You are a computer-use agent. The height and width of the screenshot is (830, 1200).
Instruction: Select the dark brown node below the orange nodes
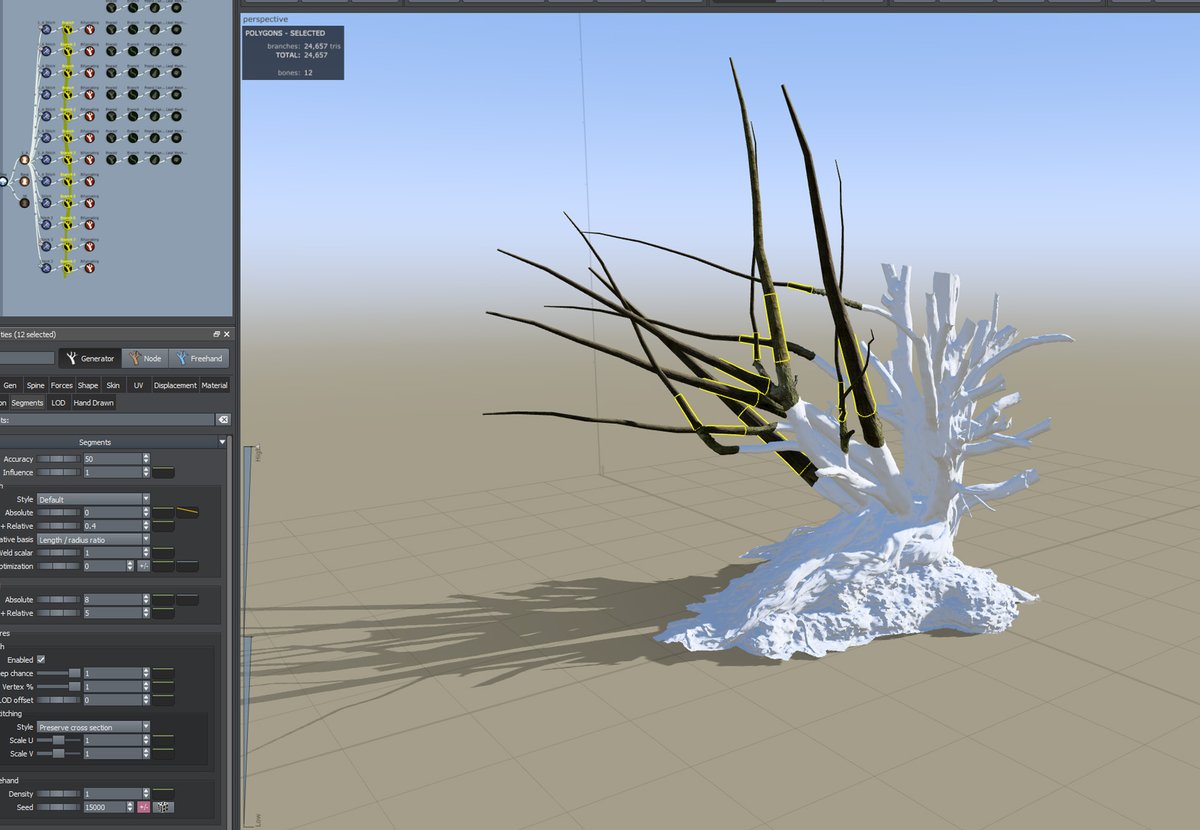coord(25,203)
